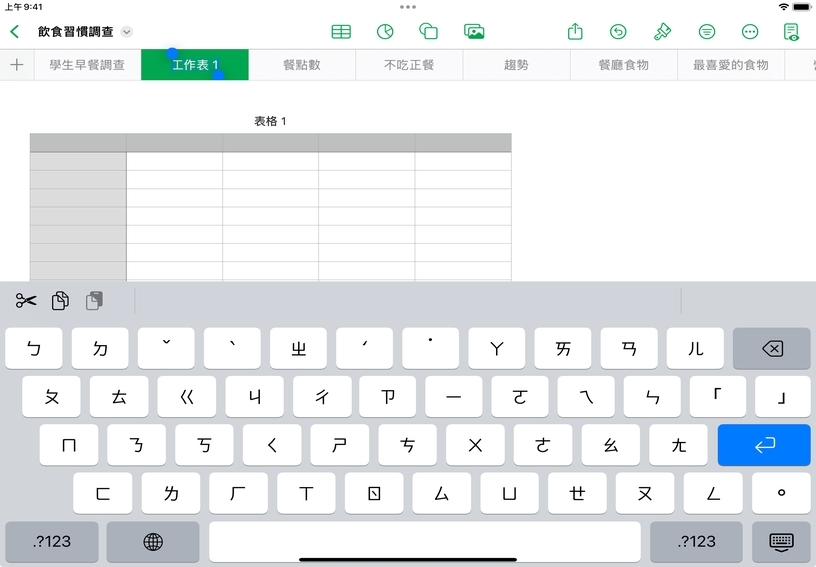The height and width of the screenshot is (567, 816).
Task: Tap the 表格 1 table title
Action: tap(270, 121)
